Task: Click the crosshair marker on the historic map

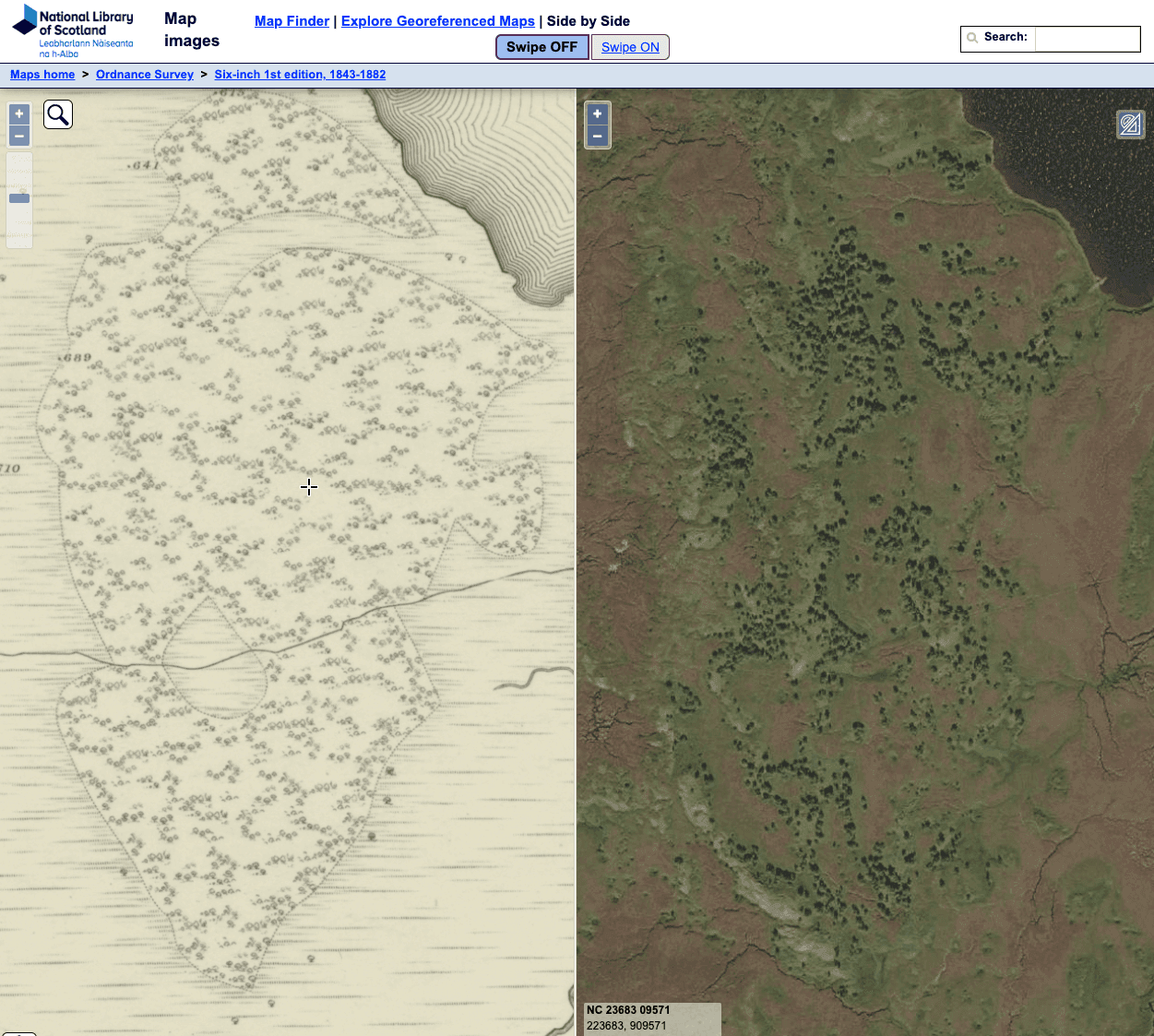Action: (309, 487)
